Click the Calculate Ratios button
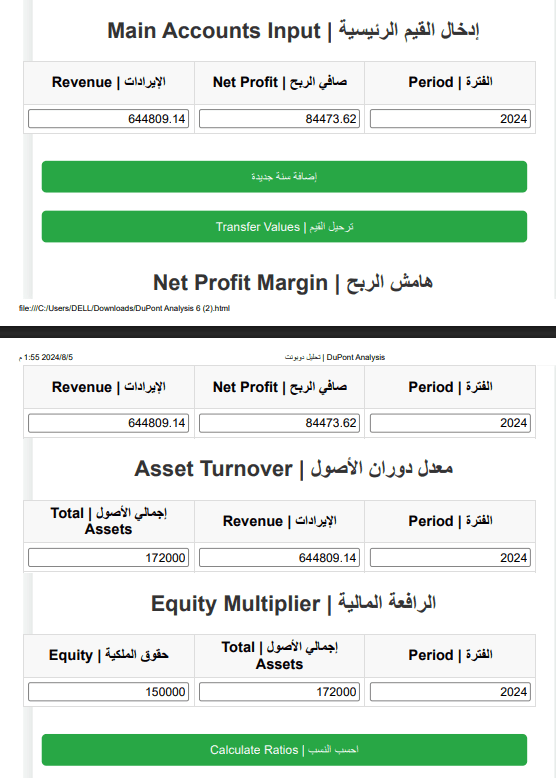The width and height of the screenshot is (556, 778). (284, 750)
